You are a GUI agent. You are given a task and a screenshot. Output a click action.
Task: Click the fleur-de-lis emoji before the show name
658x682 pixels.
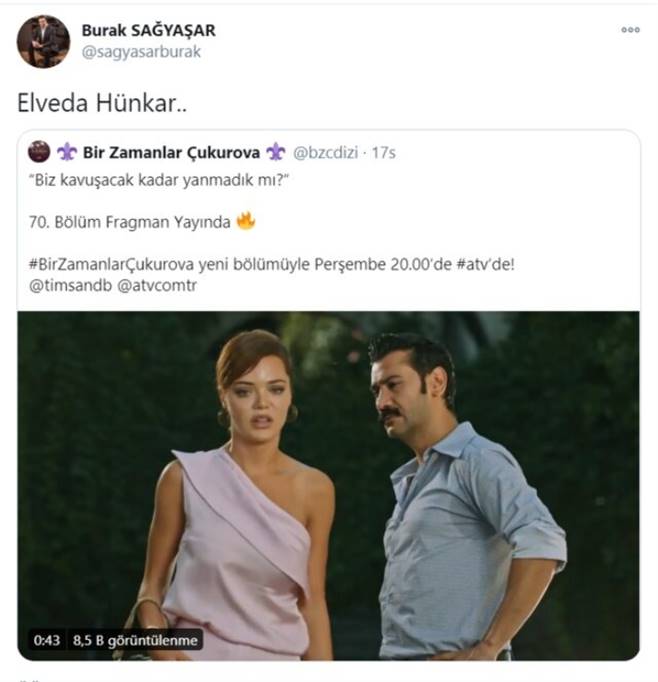point(67,152)
